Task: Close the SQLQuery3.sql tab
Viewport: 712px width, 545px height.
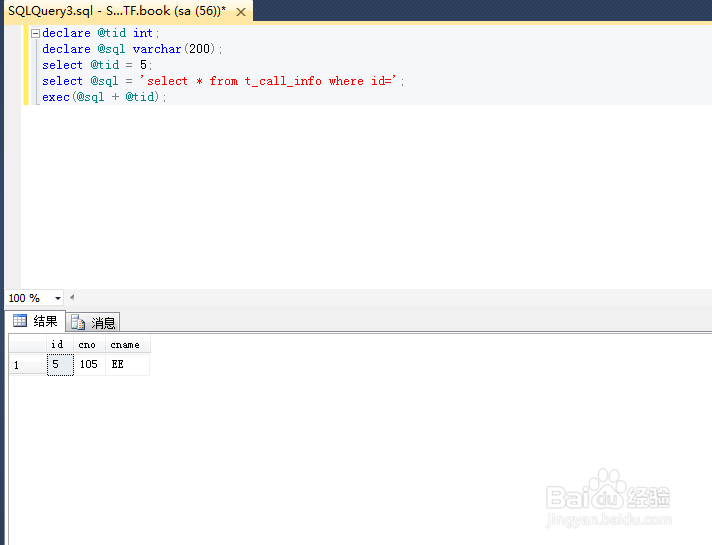Action: tap(241, 12)
